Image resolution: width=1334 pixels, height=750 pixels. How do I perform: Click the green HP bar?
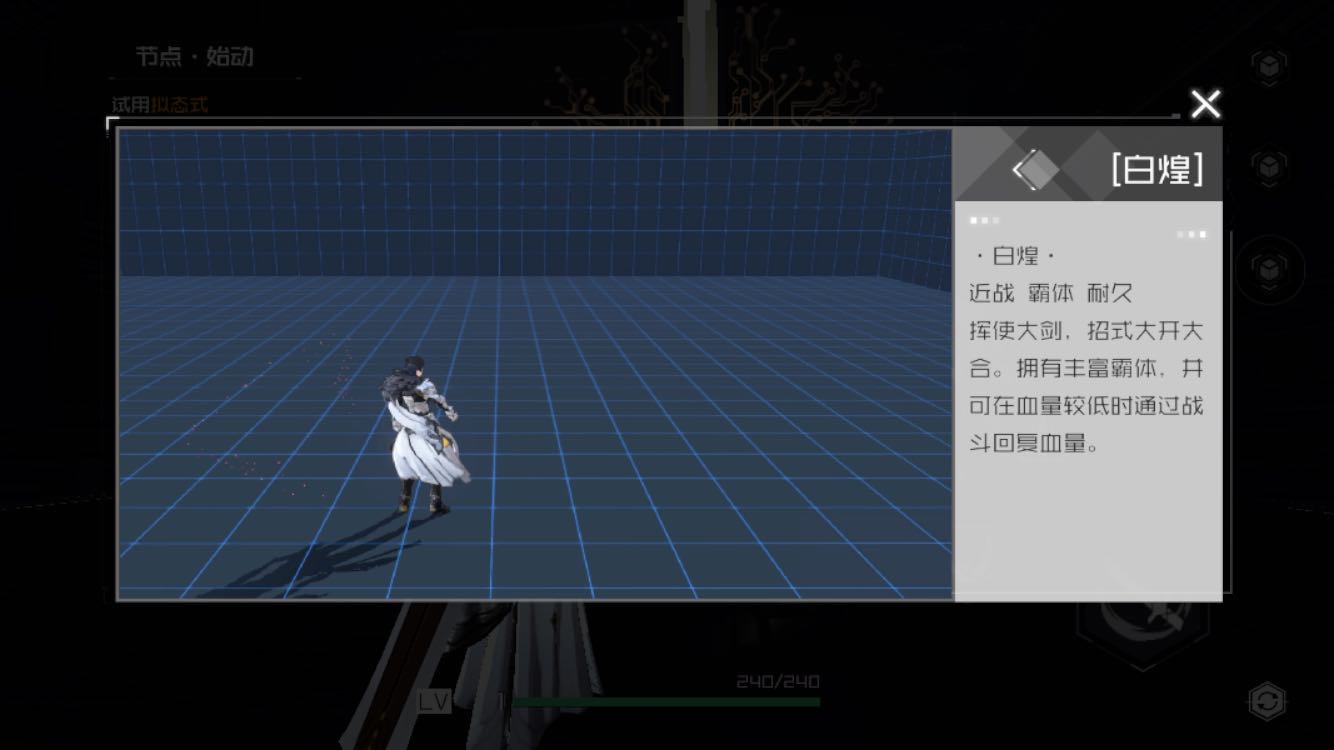[x=665, y=702]
